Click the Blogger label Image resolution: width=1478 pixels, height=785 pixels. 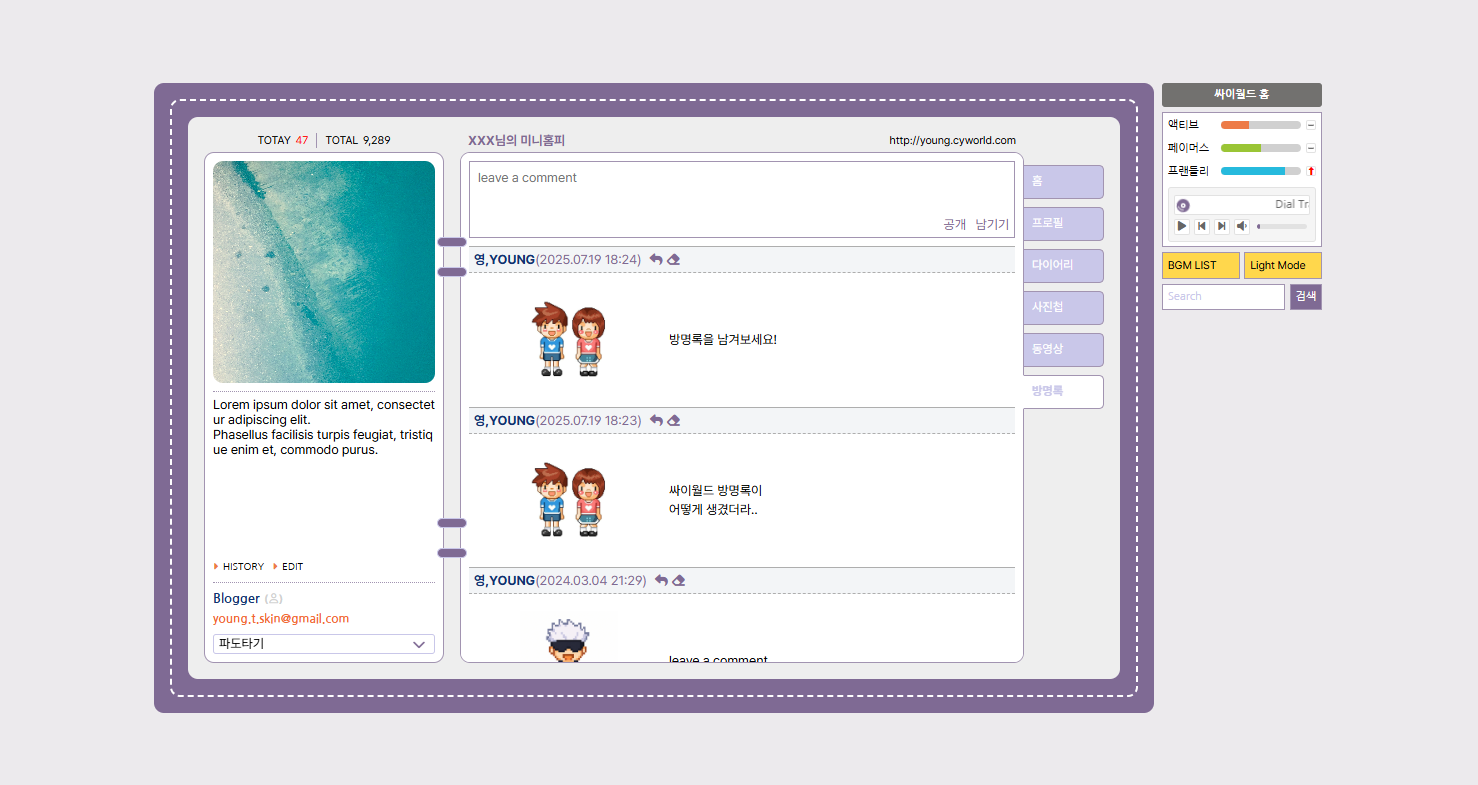click(x=236, y=599)
